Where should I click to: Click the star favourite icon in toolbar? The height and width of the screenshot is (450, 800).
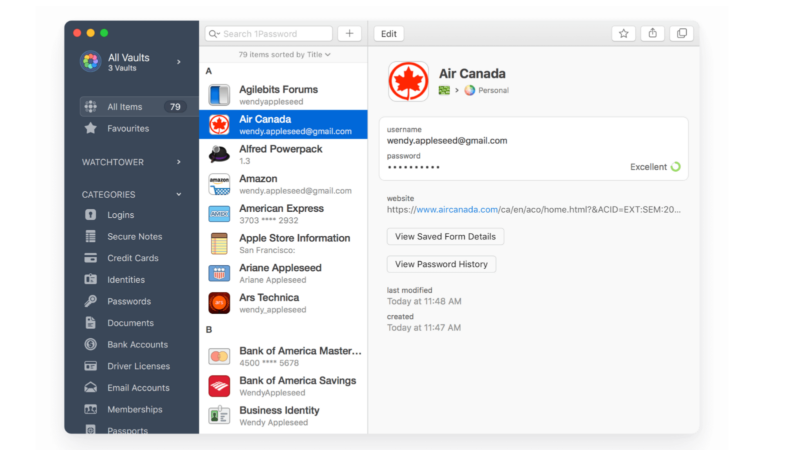624,33
